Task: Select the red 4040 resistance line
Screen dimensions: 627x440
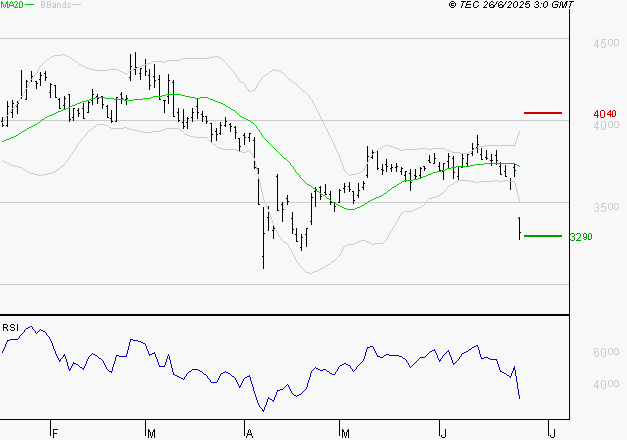Action: click(x=543, y=113)
